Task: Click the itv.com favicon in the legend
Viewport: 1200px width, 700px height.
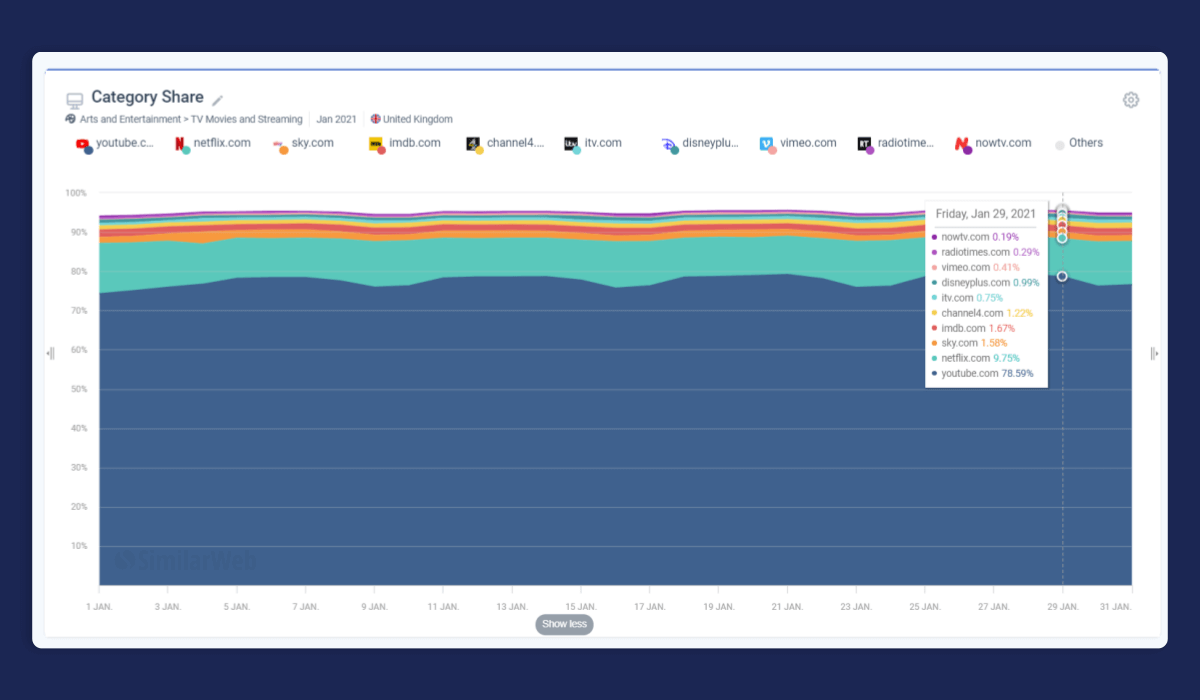Action: point(571,144)
